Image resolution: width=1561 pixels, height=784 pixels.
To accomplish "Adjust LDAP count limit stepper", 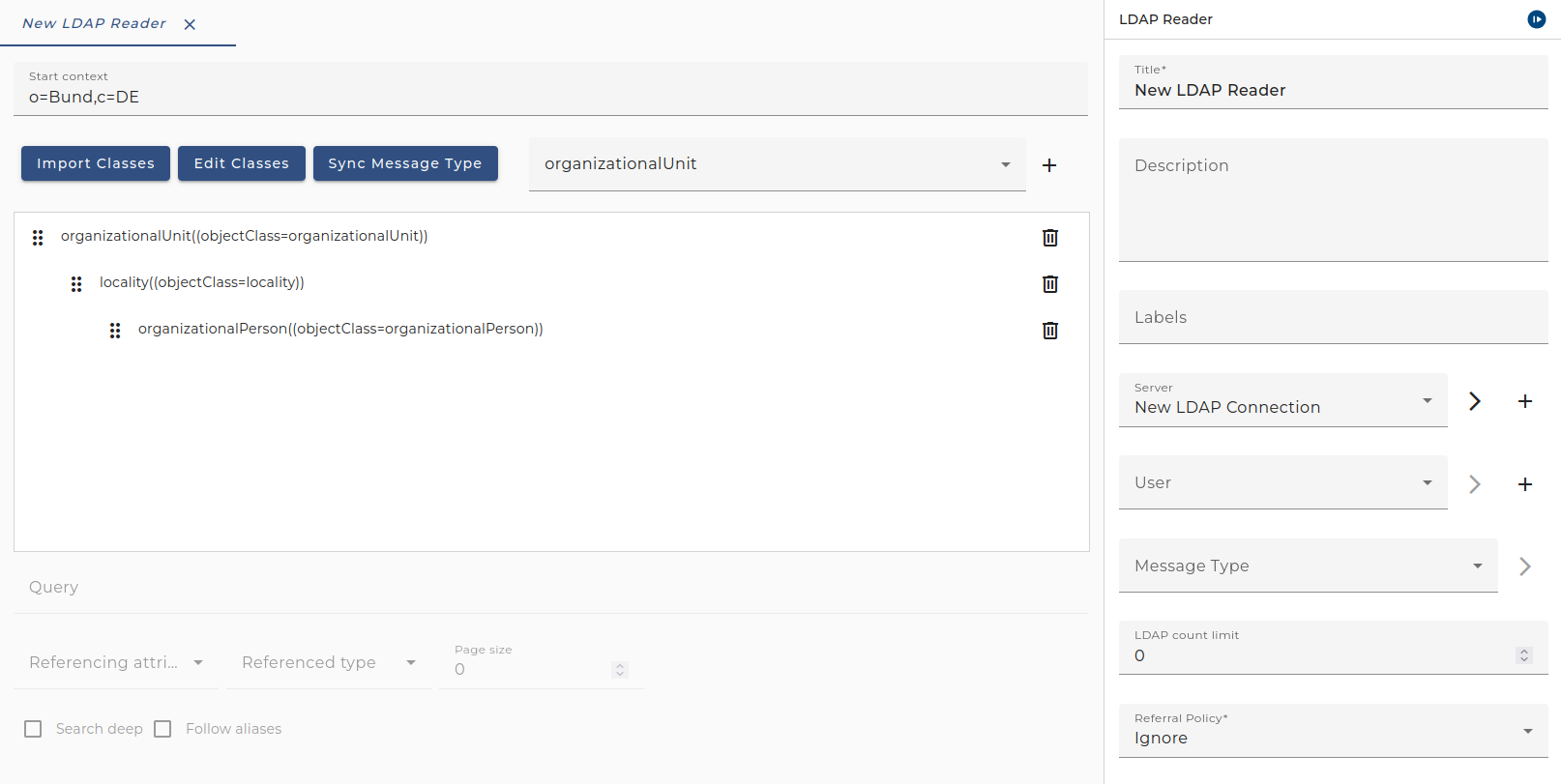I will coord(1524,655).
